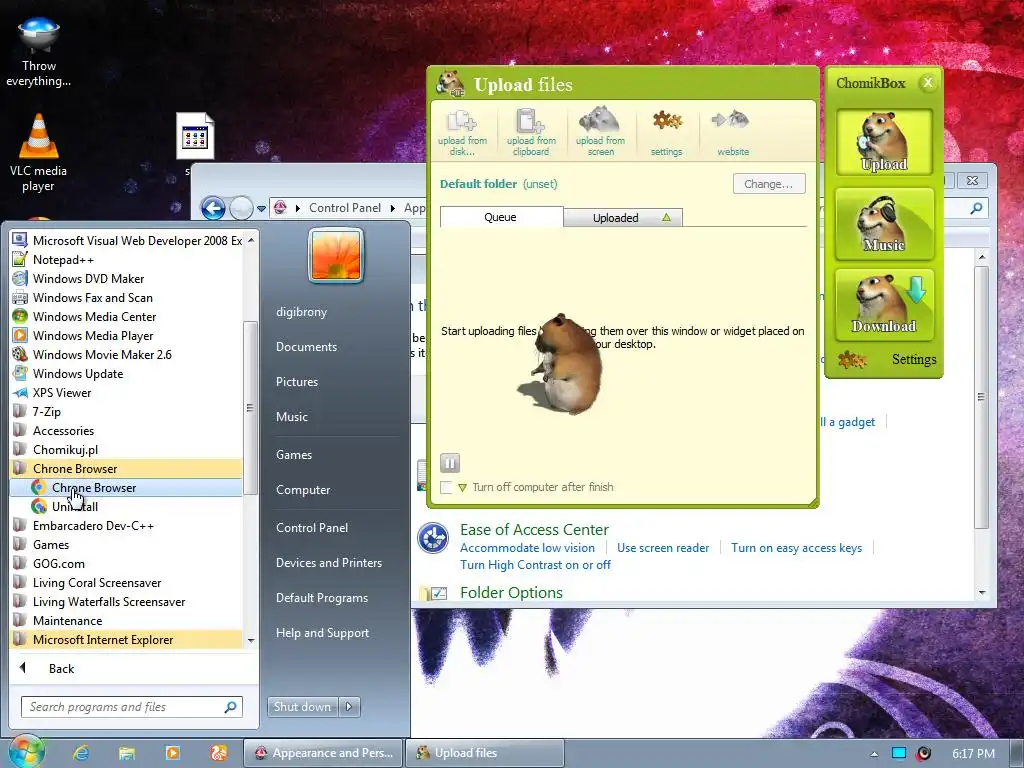This screenshot has width=1024, height=768.
Task: Expand the Microsoft Internet Explorer folder
Action: tap(125, 640)
